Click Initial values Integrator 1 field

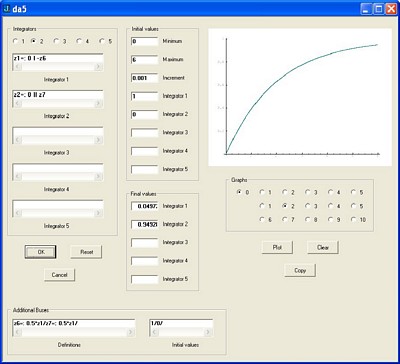[144, 96]
